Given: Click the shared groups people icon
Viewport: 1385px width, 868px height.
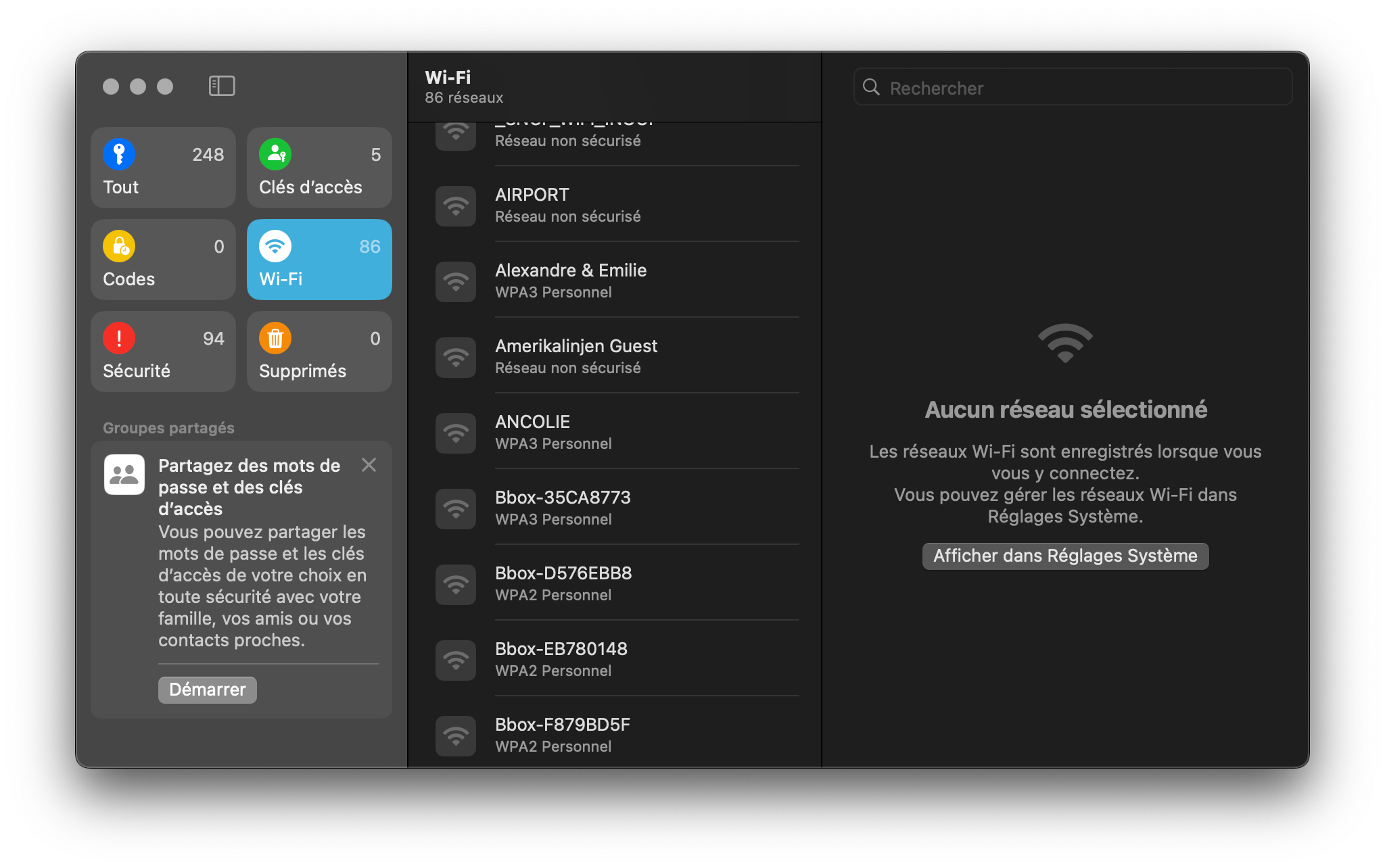Looking at the screenshot, I should point(124,475).
